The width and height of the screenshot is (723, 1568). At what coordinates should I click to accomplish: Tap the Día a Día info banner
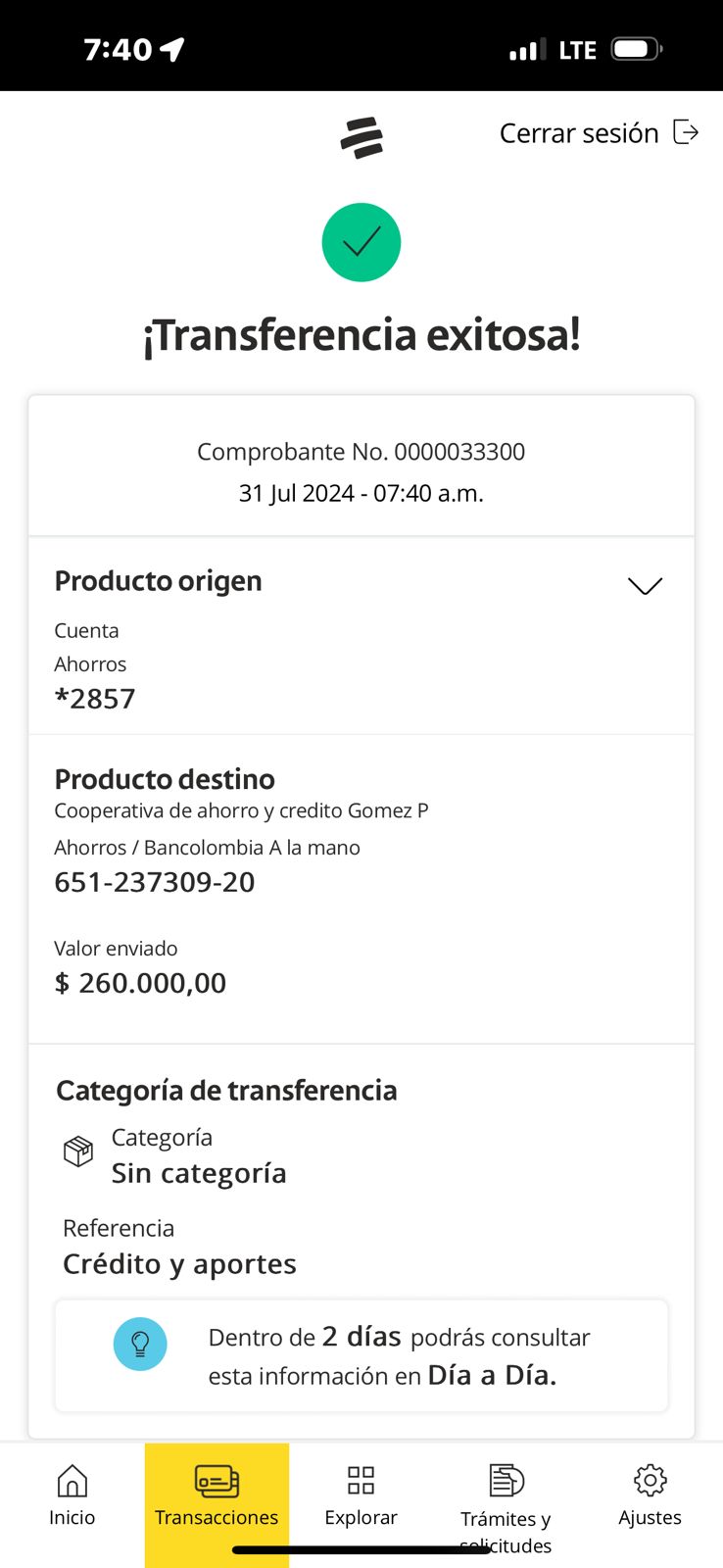pos(361,1356)
